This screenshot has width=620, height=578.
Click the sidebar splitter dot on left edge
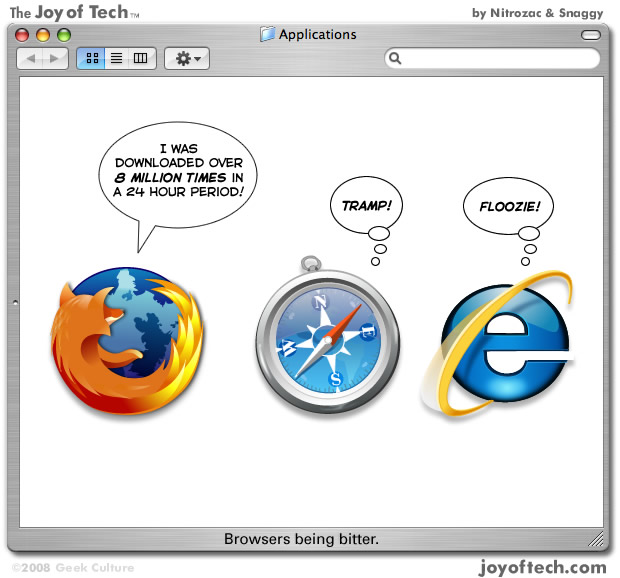tap(13, 301)
